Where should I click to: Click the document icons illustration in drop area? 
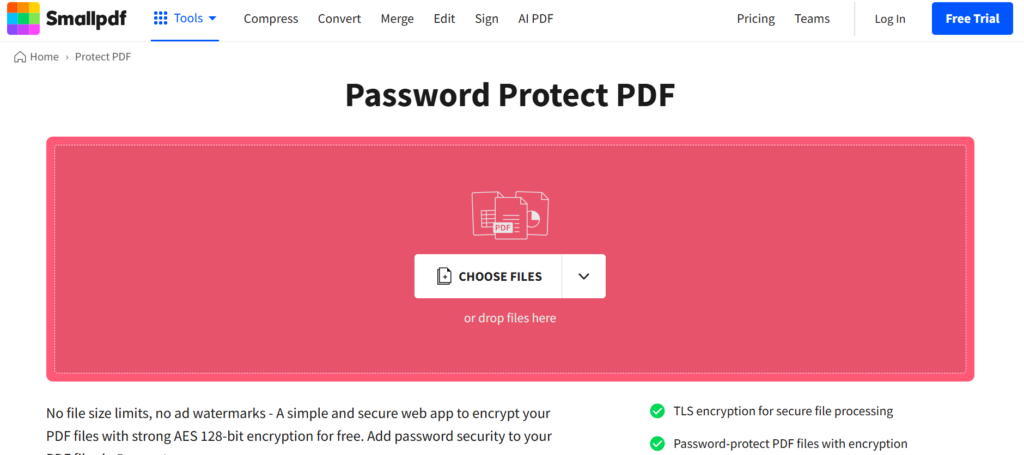point(510,215)
